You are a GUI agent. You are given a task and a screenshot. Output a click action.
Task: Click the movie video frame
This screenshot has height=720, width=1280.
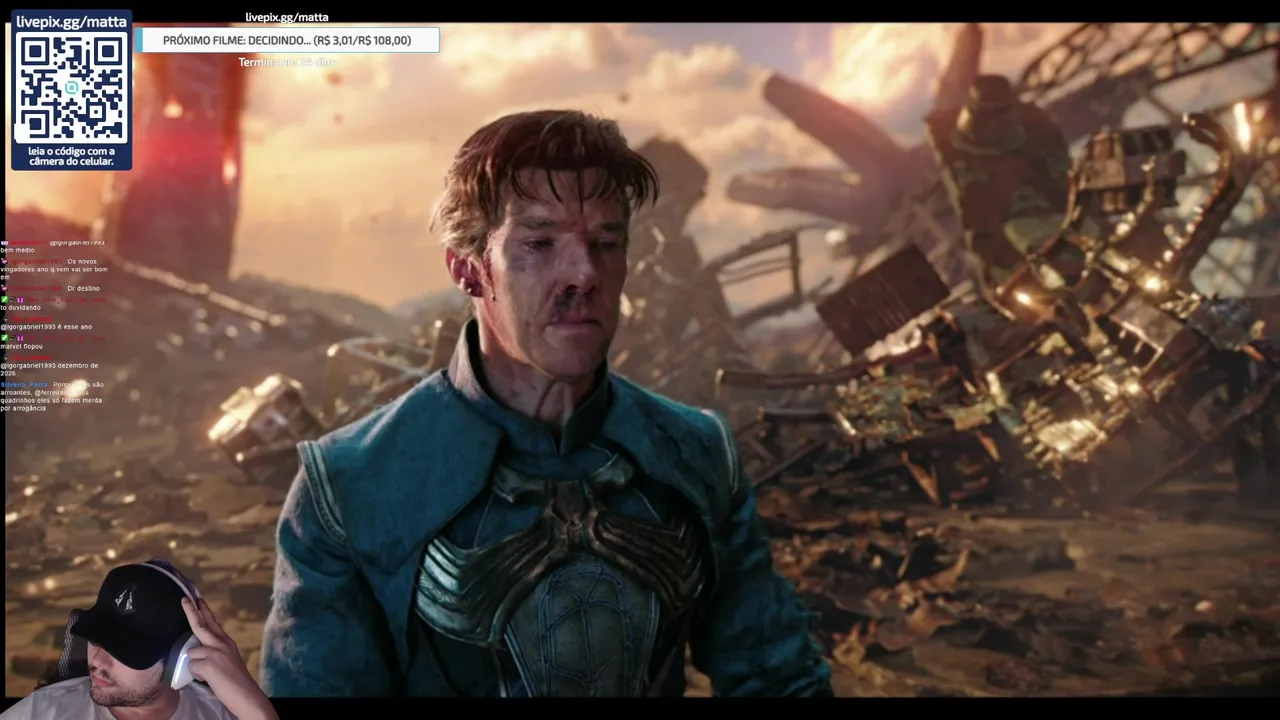click(x=642, y=359)
